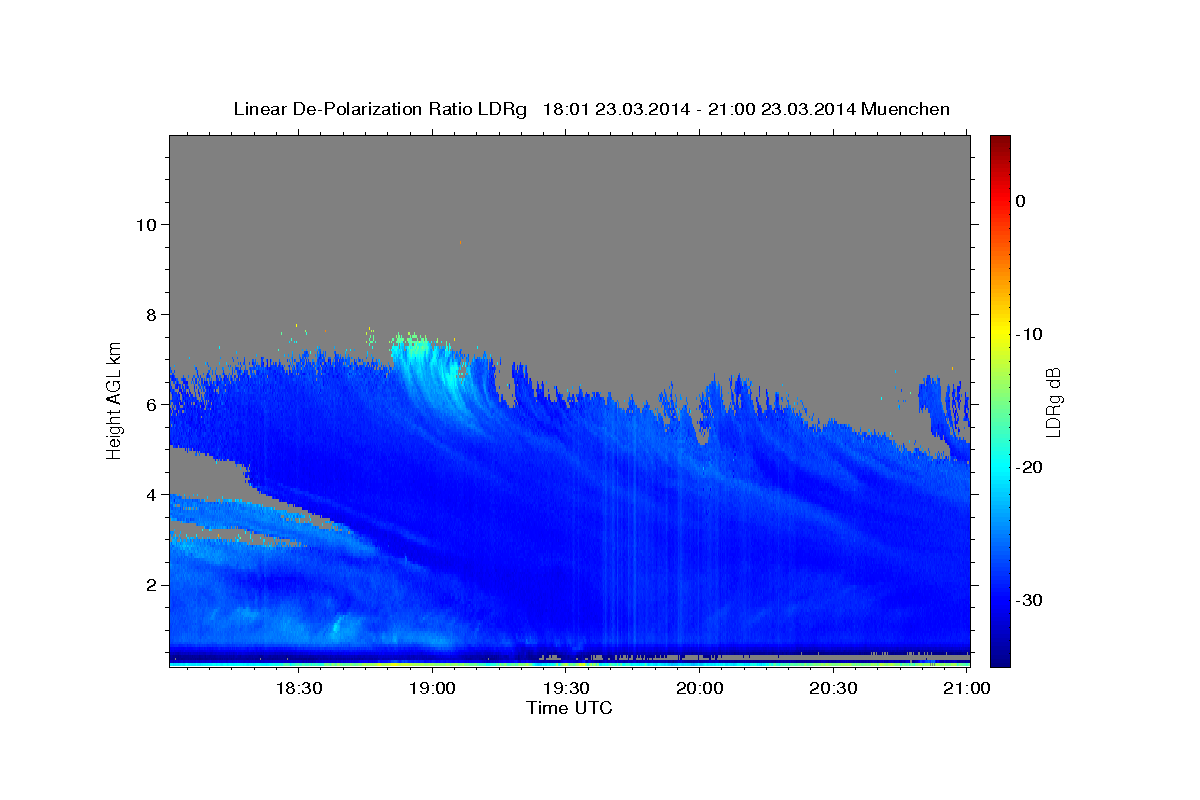
Task: Click the 'Height AGL km' axis label
Action: pyautogui.click(x=114, y=399)
